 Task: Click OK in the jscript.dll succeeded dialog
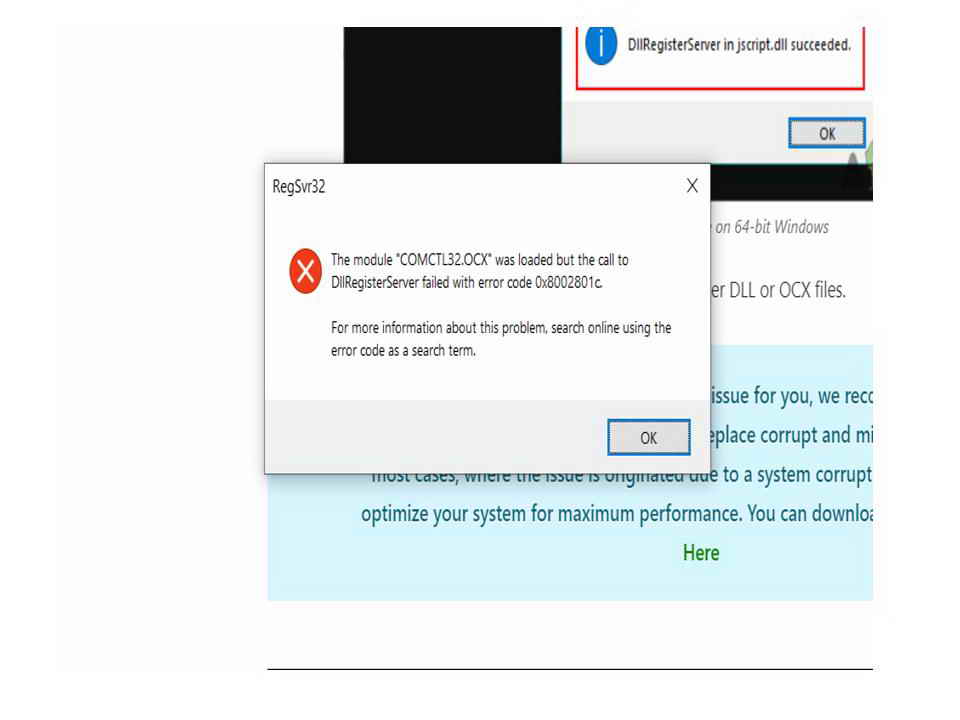(827, 133)
